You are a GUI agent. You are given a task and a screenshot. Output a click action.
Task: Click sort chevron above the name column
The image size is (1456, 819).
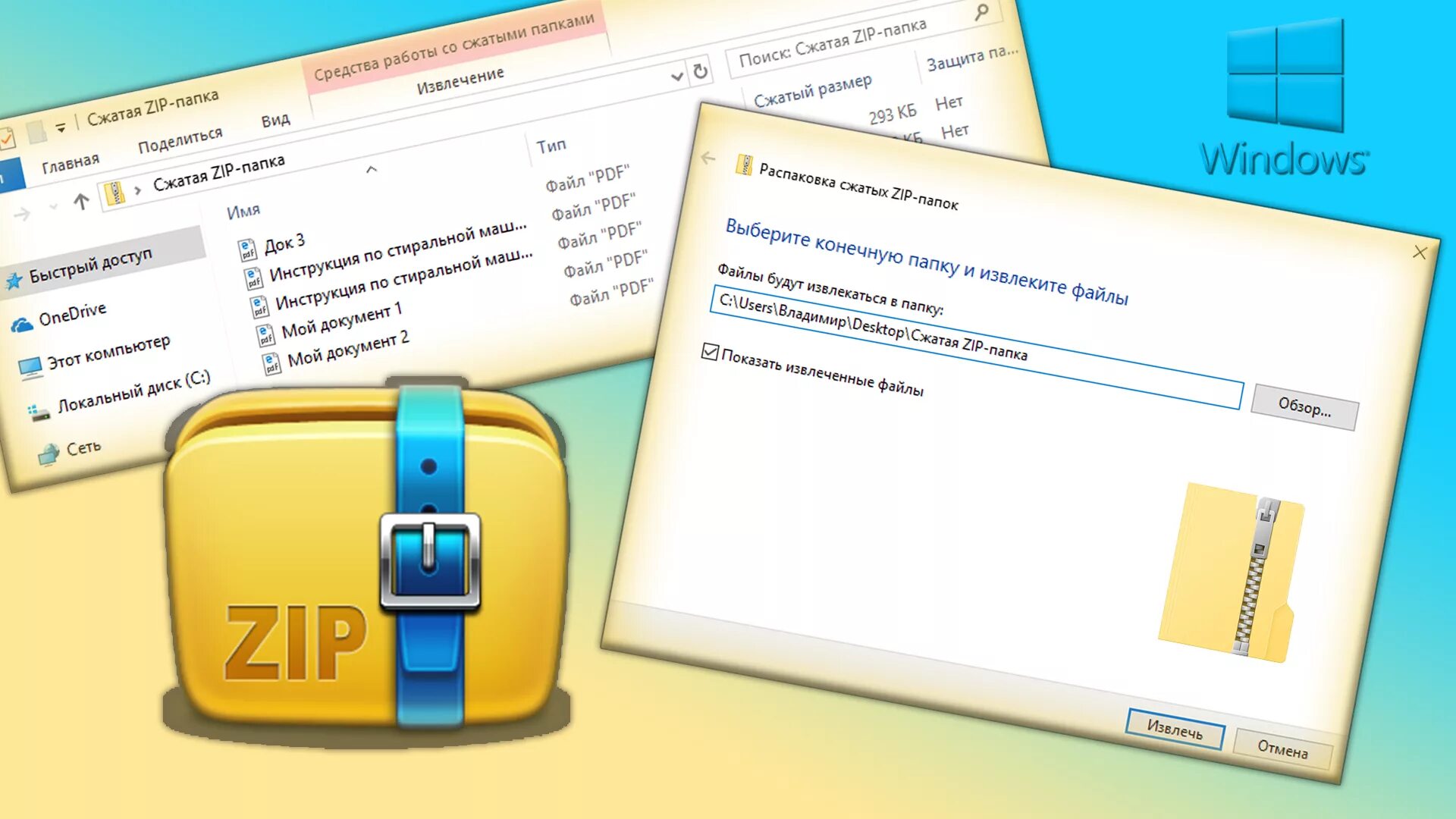tap(372, 170)
